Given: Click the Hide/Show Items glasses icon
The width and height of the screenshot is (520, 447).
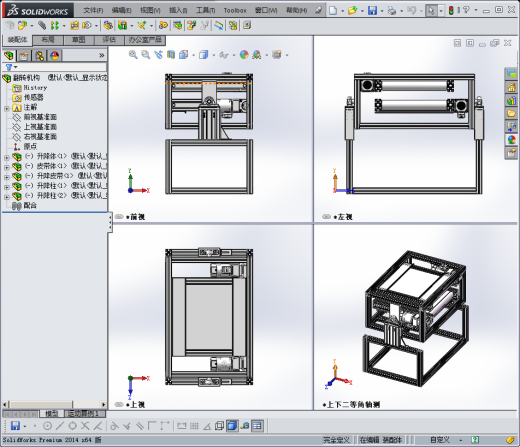Looking at the screenshot, I should (224, 55).
